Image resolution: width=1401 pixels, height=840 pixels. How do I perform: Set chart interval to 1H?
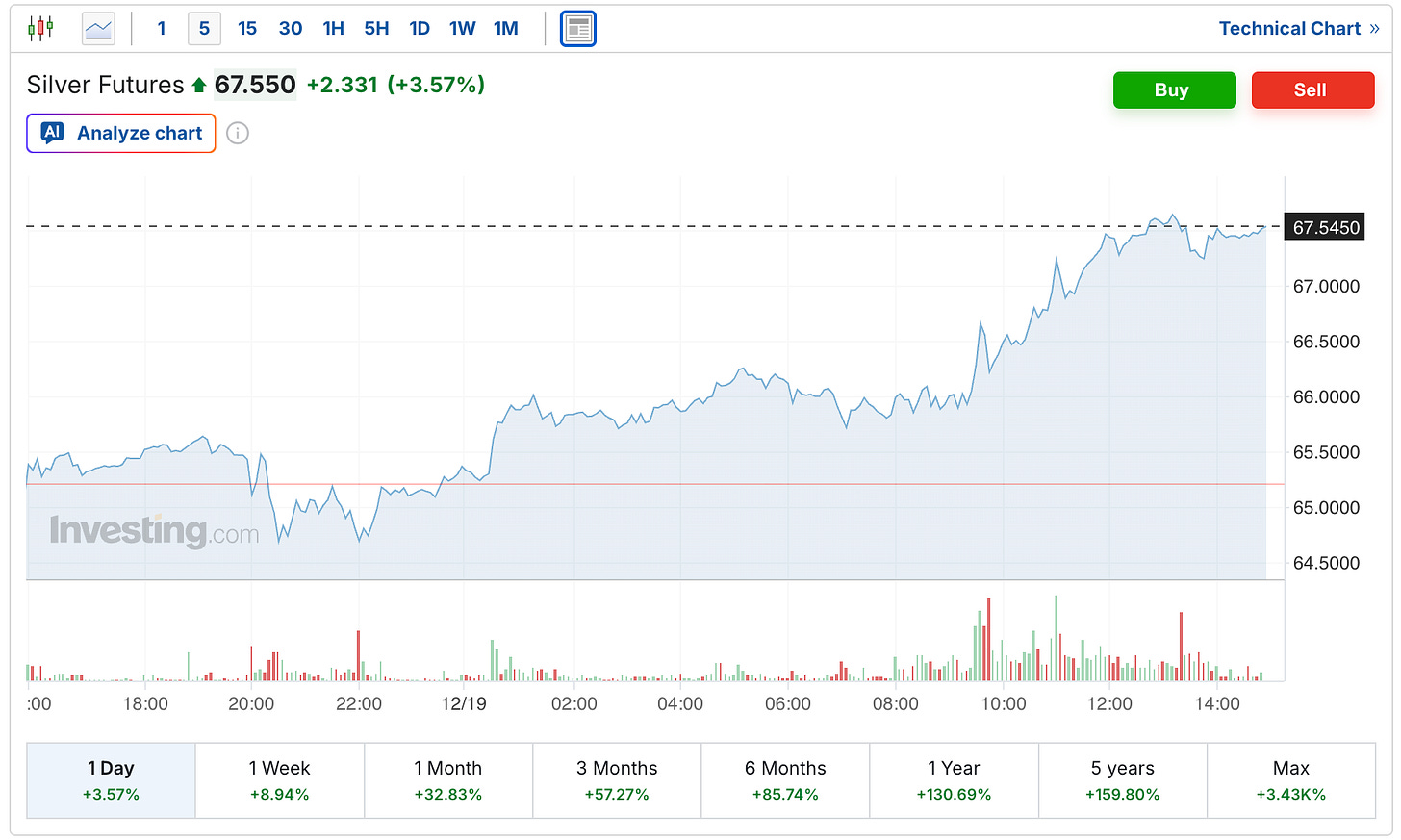pyautogui.click(x=333, y=29)
